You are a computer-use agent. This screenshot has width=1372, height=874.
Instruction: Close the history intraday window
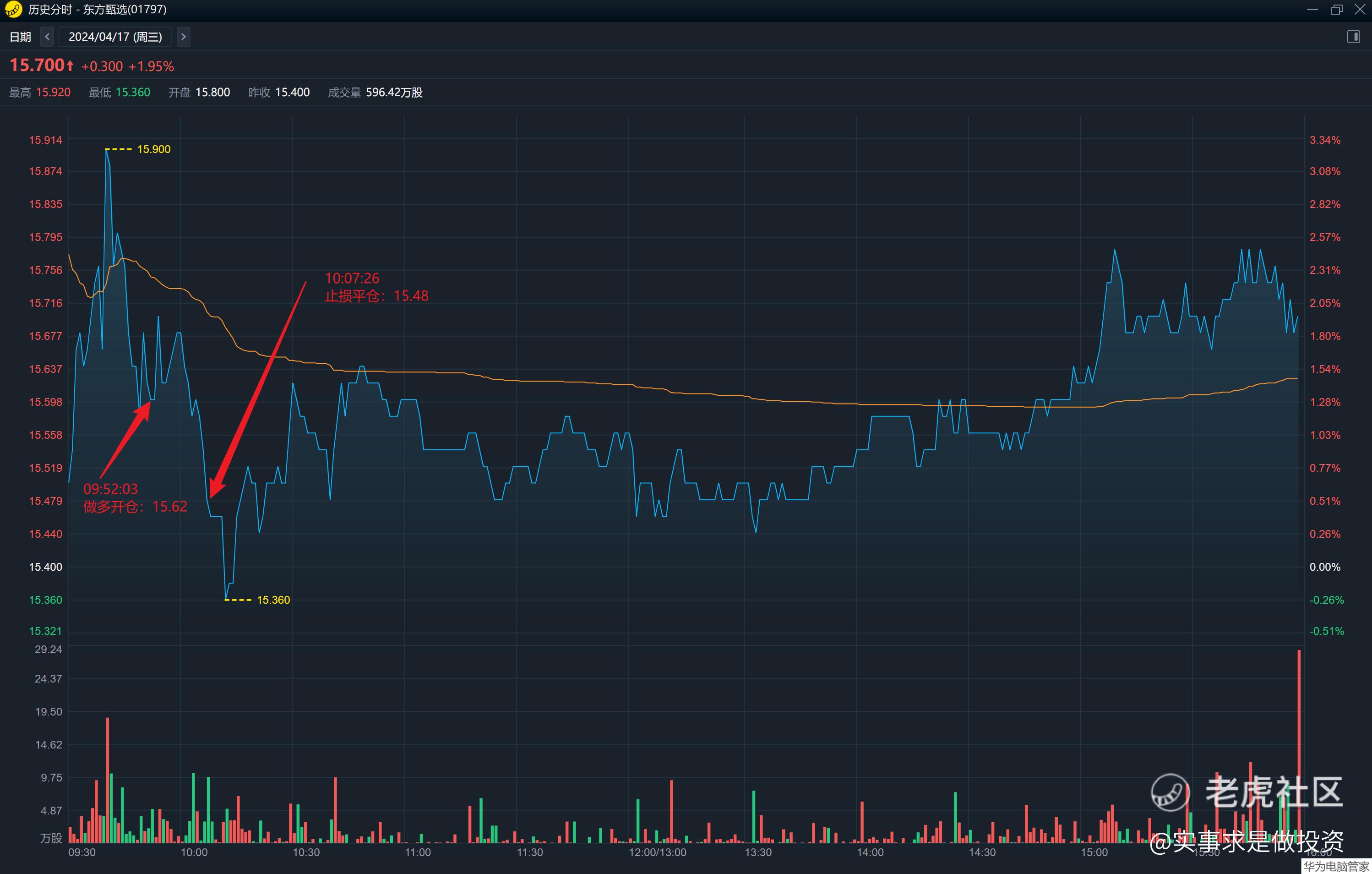(x=1360, y=10)
